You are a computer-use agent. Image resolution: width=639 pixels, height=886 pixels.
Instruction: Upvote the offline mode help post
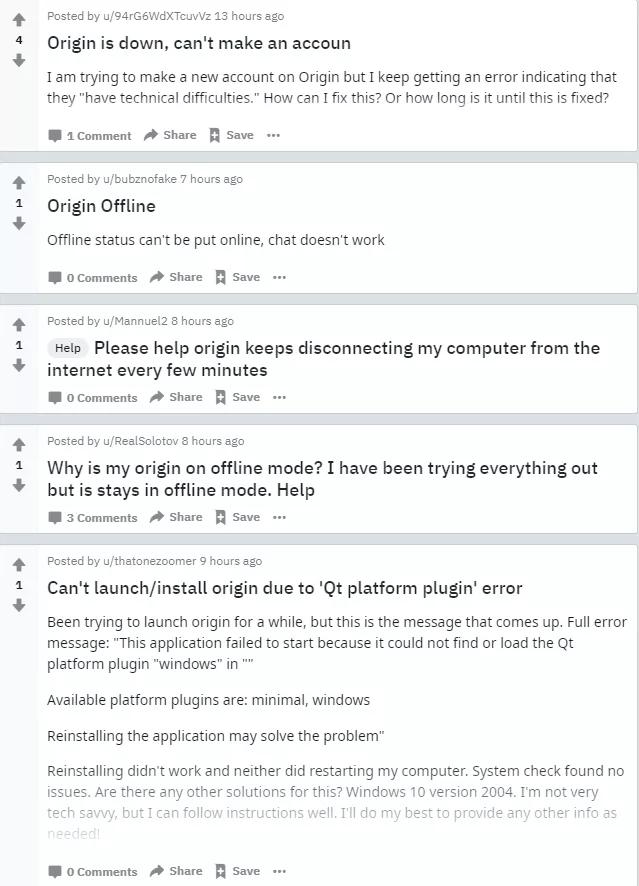pyautogui.click(x=18, y=445)
